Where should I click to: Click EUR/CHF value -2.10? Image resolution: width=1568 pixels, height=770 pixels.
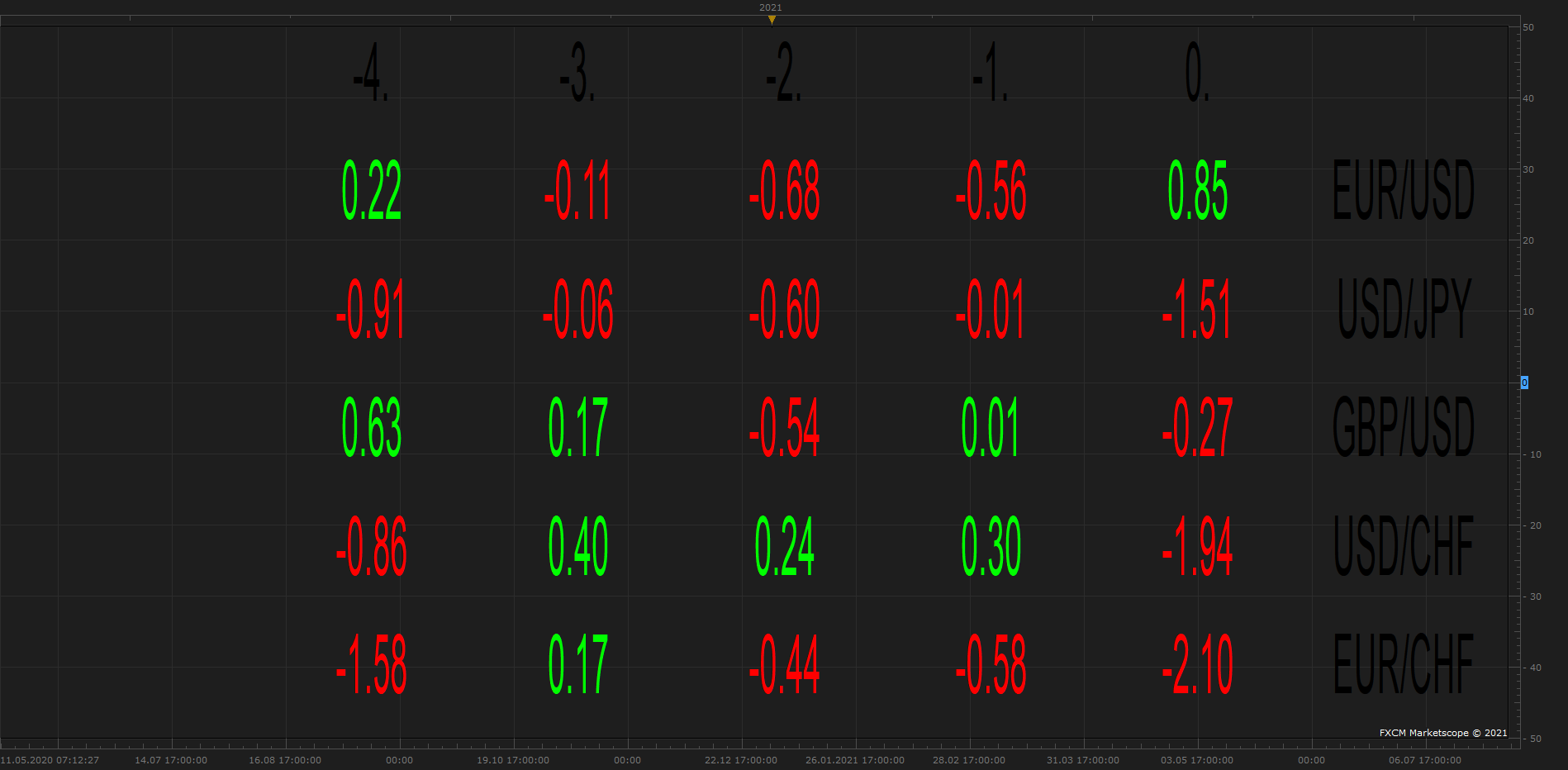point(1197,664)
